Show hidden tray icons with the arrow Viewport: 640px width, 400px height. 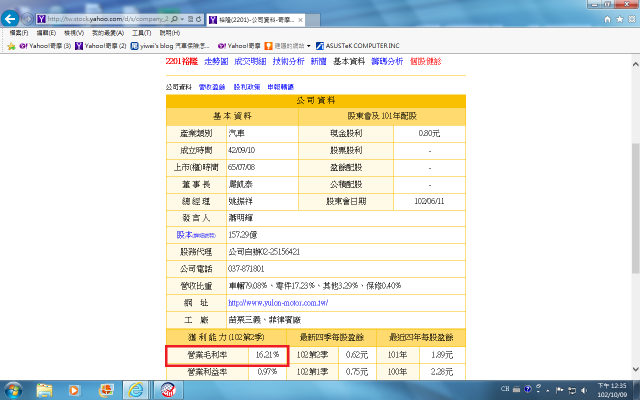[x=548, y=390]
